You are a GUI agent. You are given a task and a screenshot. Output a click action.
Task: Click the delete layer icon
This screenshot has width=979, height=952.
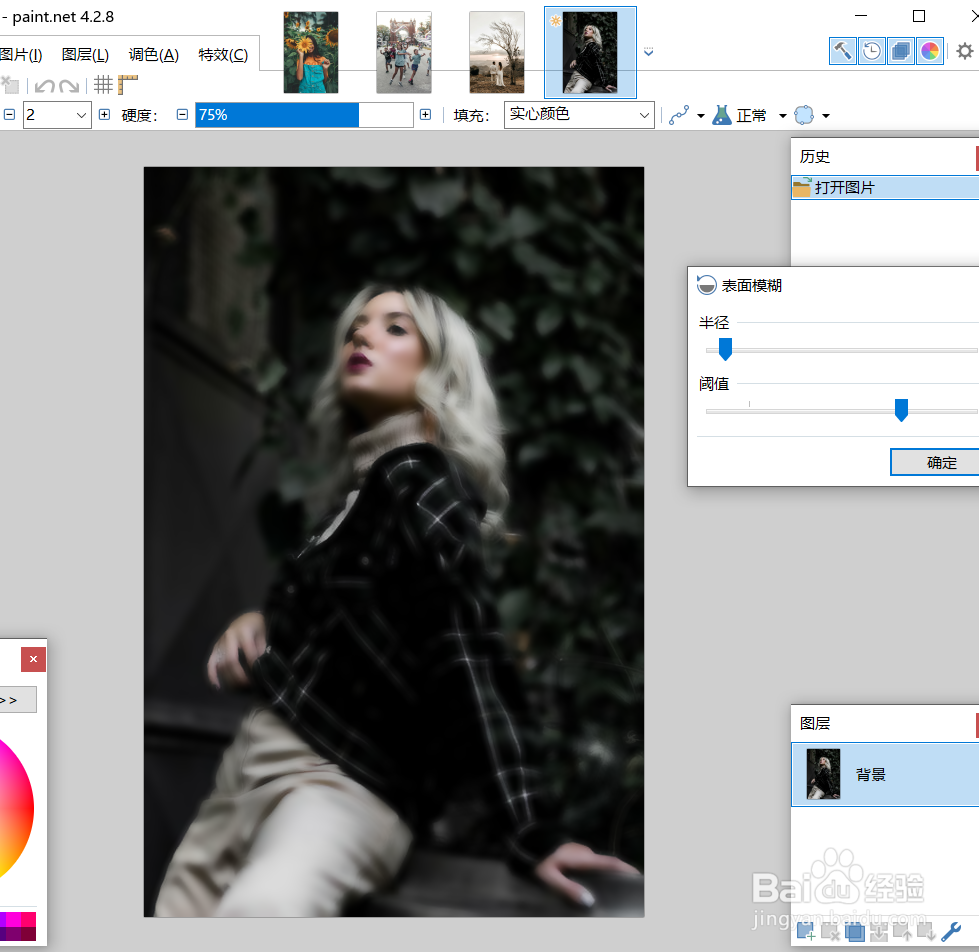pyautogui.click(x=830, y=932)
